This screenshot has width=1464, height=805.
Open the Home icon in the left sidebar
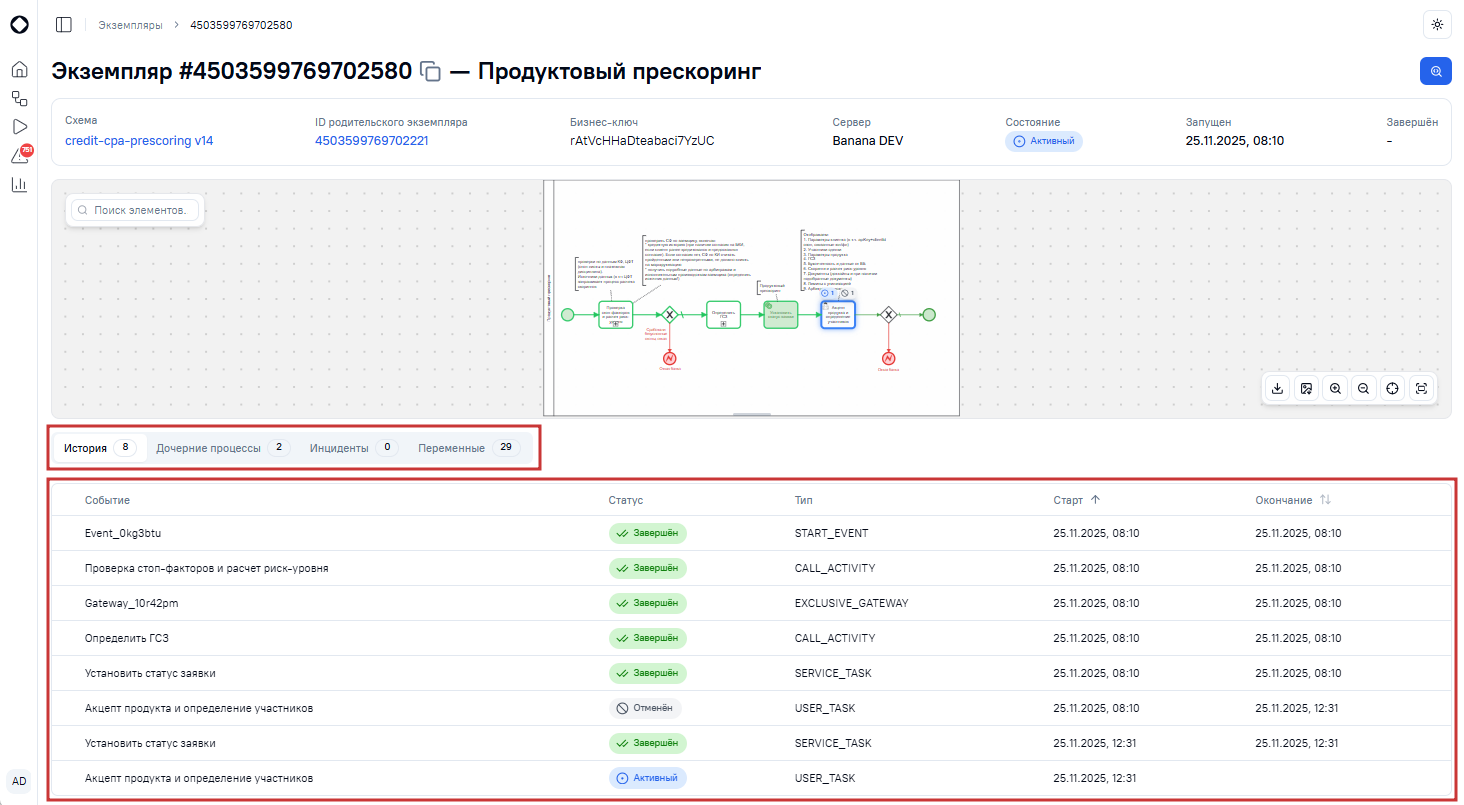pyautogui.click(x=19, y=70)
